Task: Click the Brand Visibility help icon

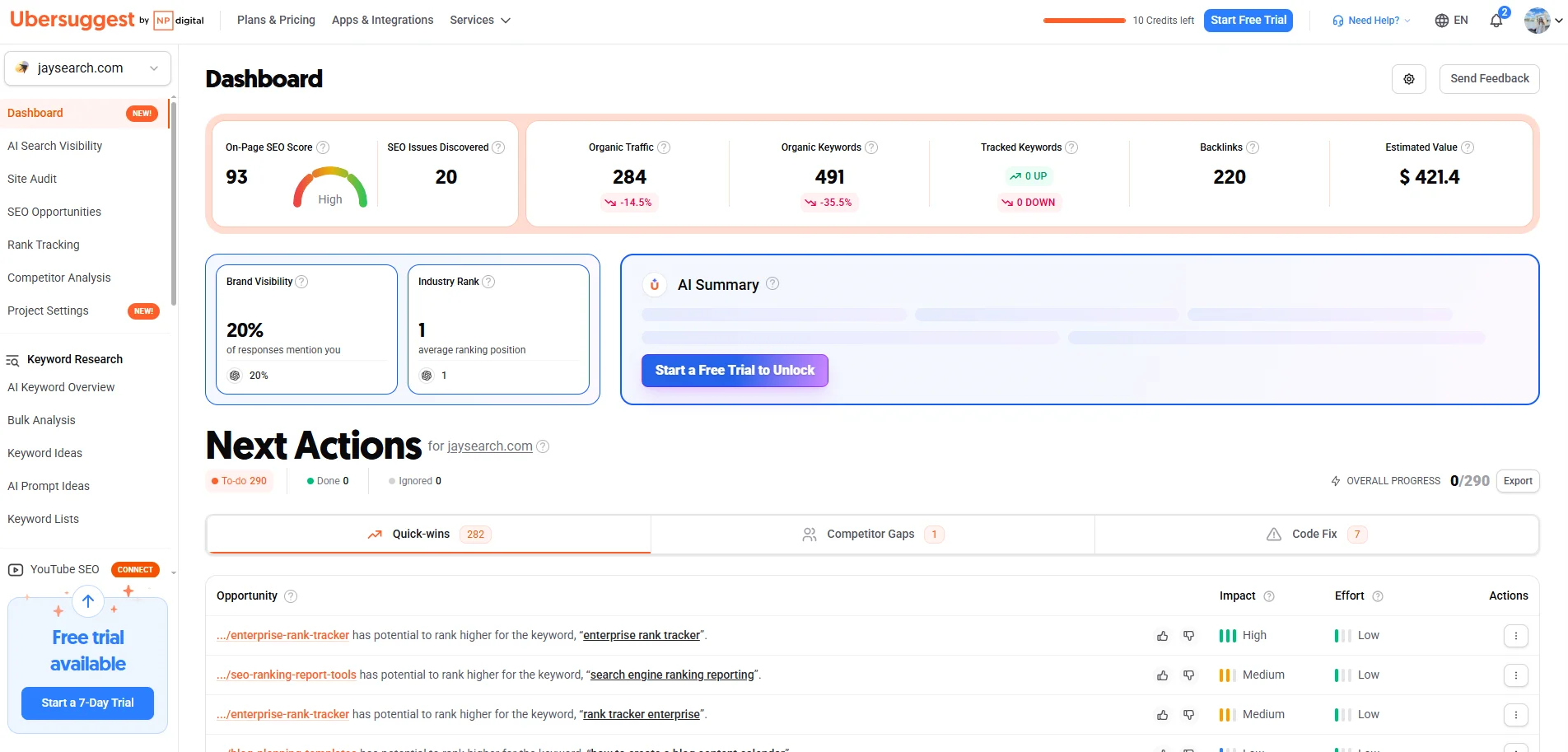Action: click(301, 282)
